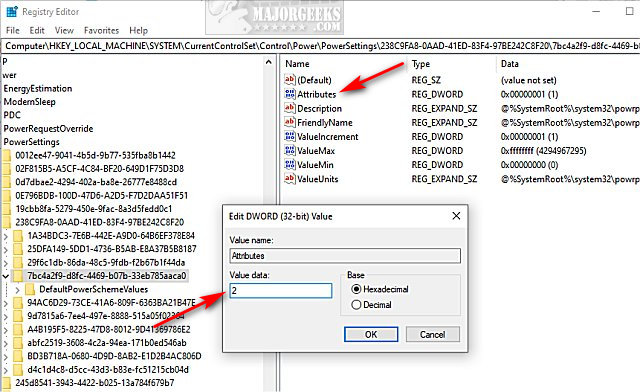
Task: Click folder icon of 94AC6D29-73CE key
Action: (x=18, y=303)
